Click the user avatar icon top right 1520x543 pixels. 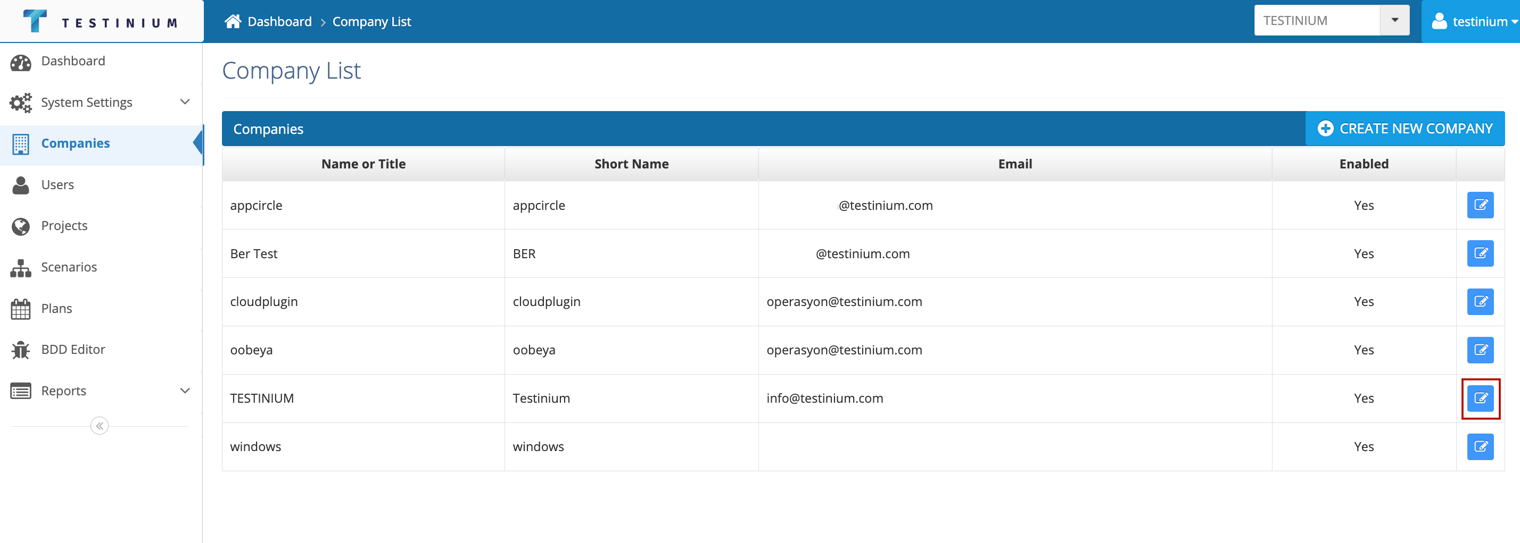1439,21
